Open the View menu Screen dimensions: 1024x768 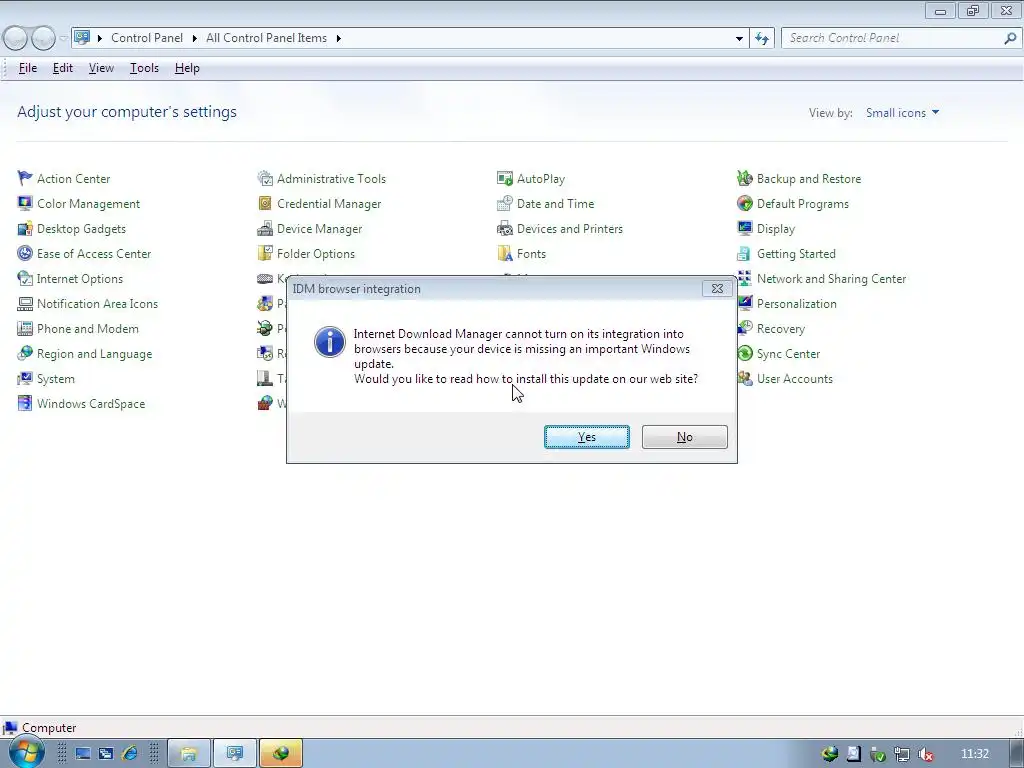[101, 68]
